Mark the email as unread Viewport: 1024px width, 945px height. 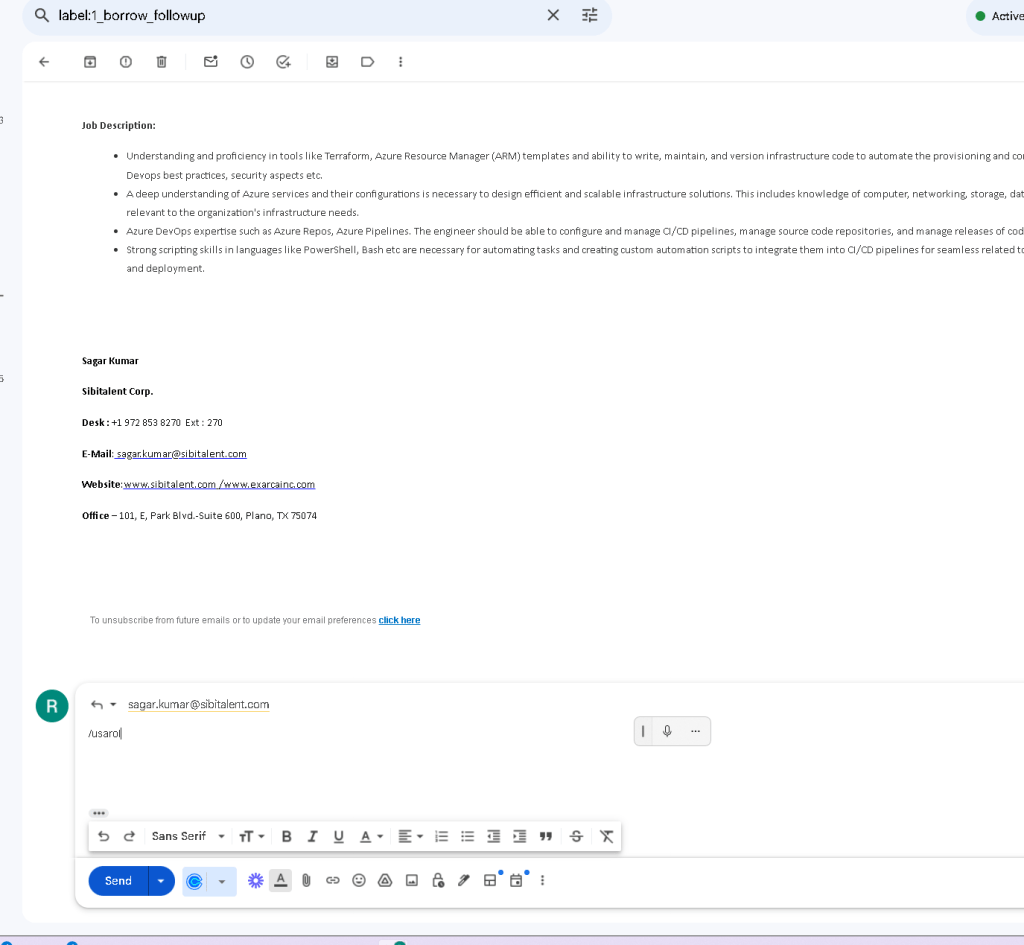210,62
